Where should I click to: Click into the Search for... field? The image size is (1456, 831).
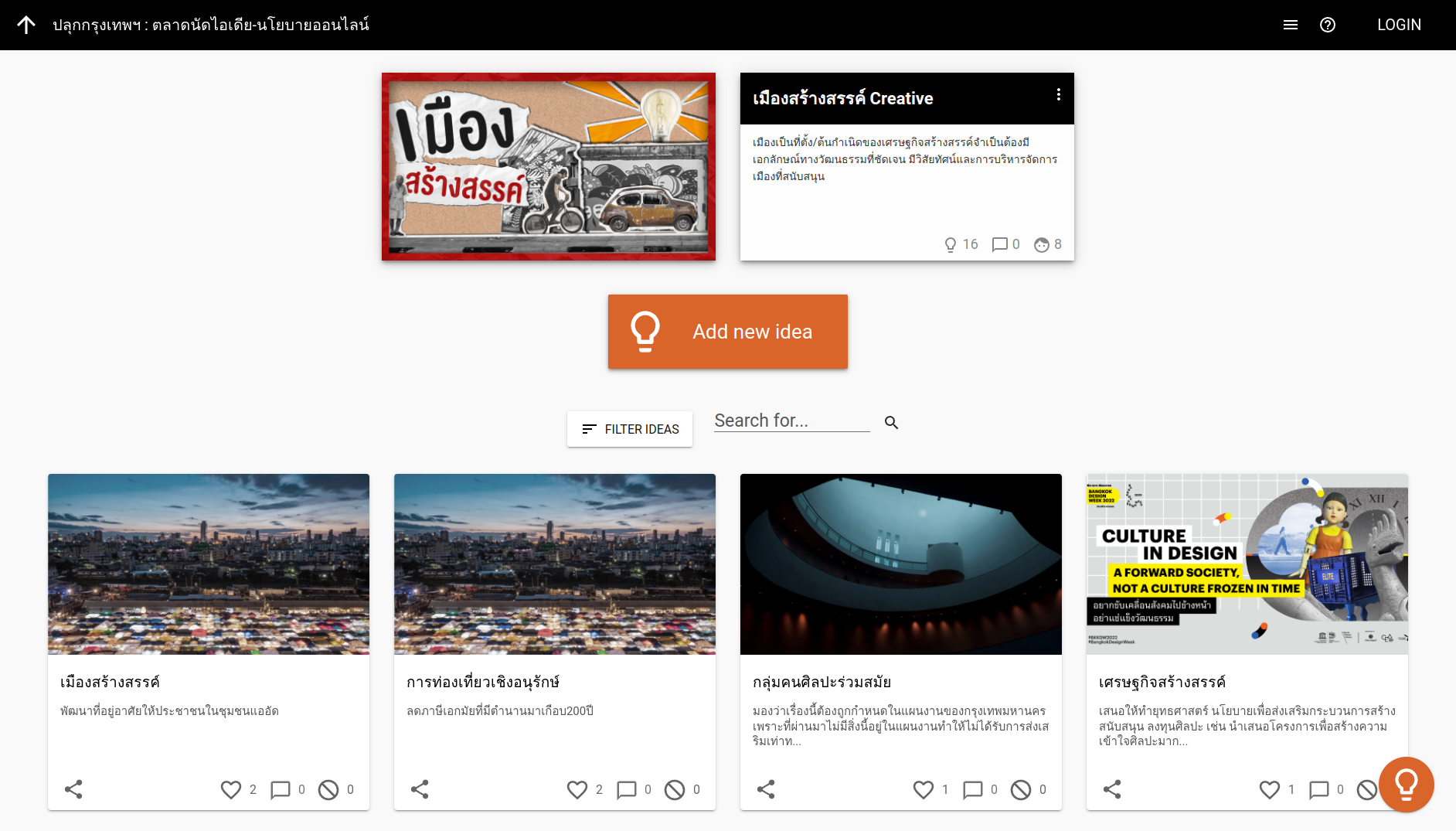(x=791, y=421)
